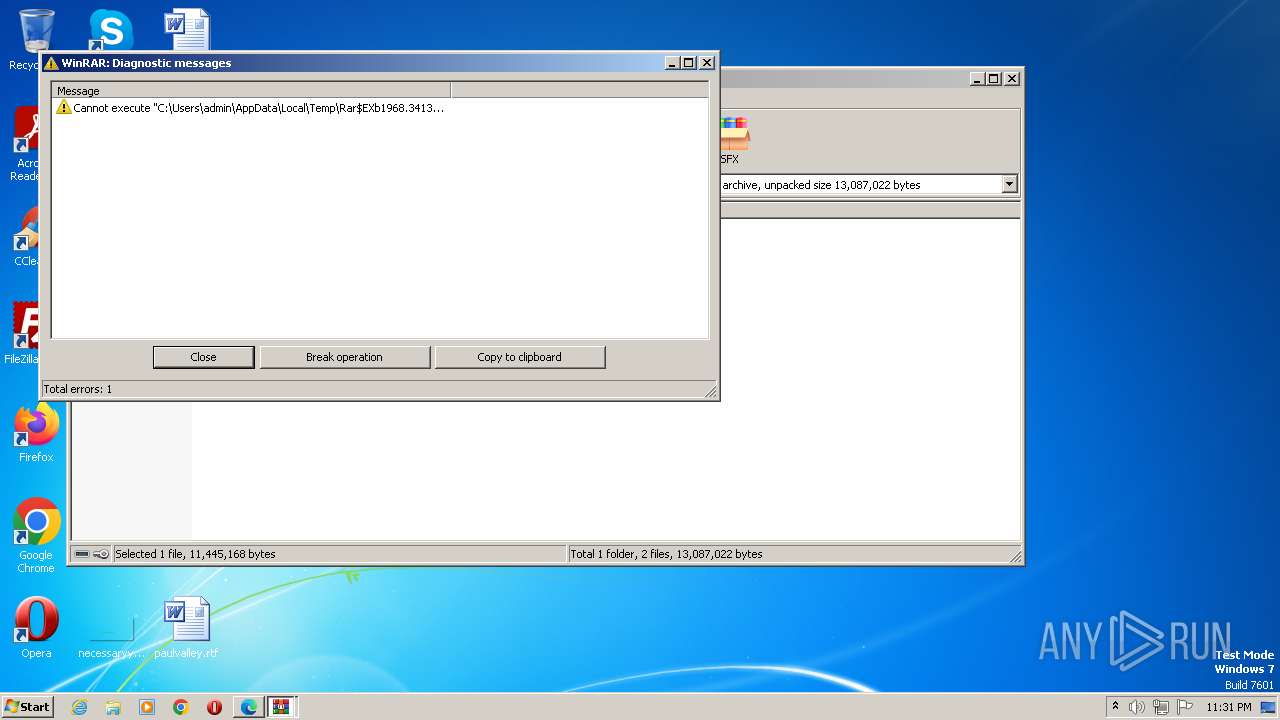The height and width of the screenshot is (720, 1280).
Task: Open the Recycle Bin desktop icon
Action: click(x=36, y=38)
